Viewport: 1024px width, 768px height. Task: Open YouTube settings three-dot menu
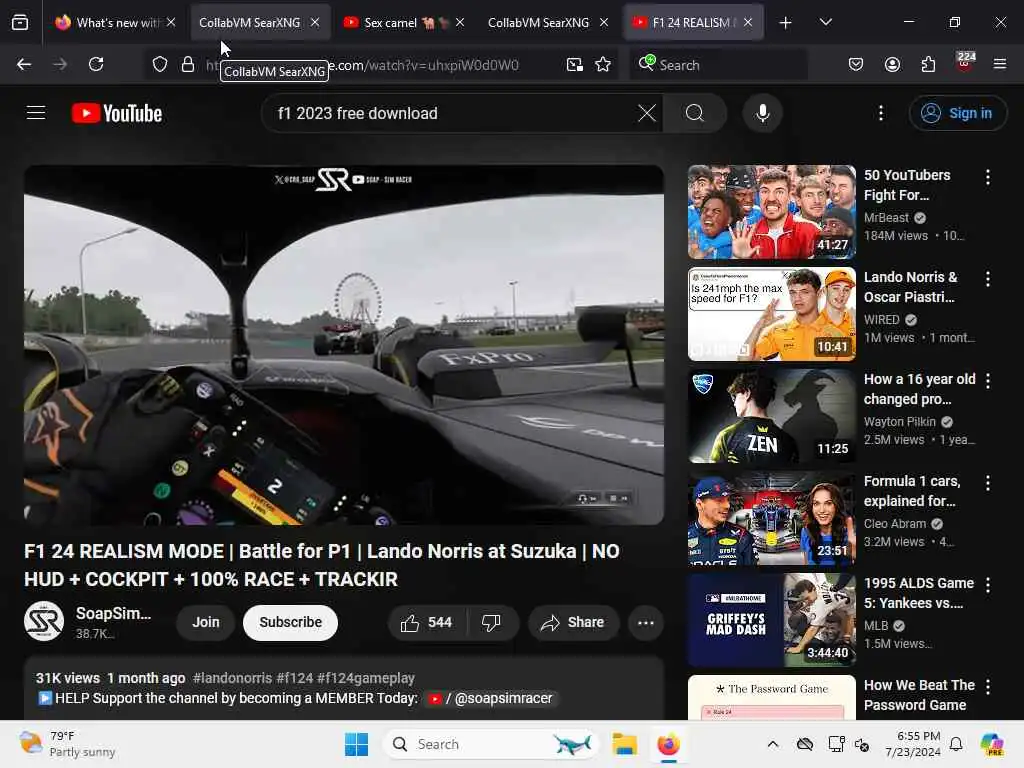(881, 113)
